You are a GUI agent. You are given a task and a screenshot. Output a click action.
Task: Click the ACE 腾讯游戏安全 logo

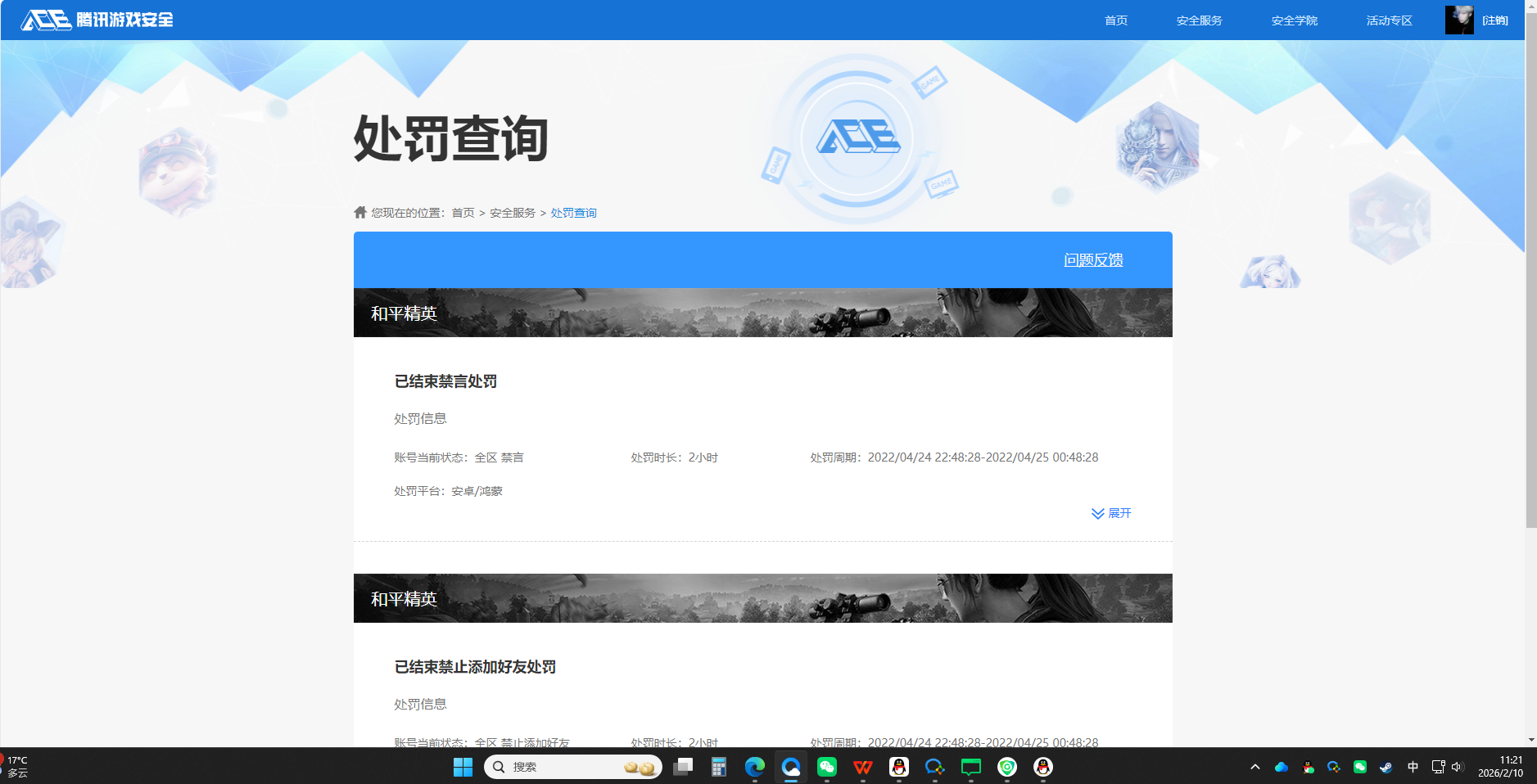[98, 20]
